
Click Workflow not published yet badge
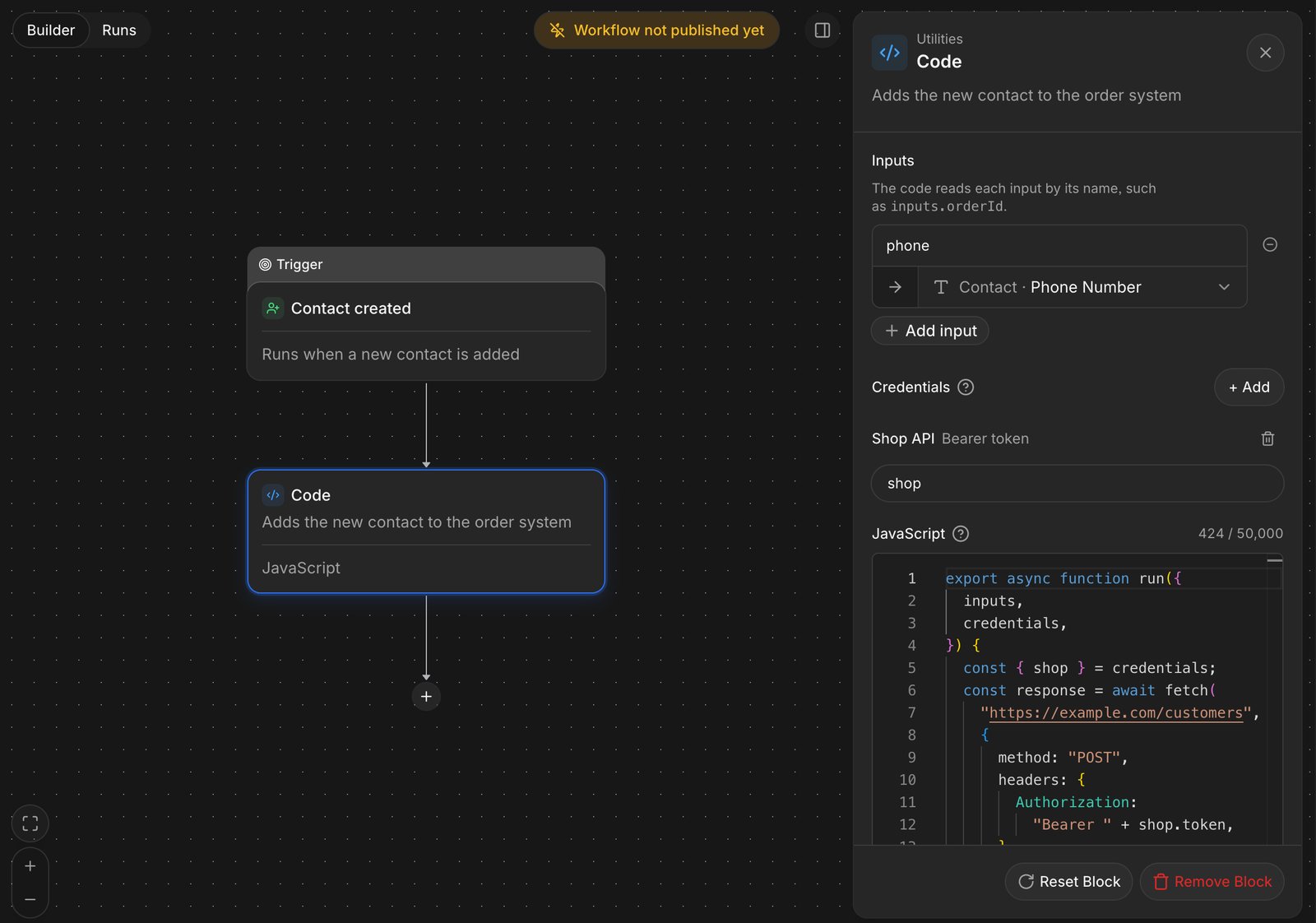[x=656, y=30]
